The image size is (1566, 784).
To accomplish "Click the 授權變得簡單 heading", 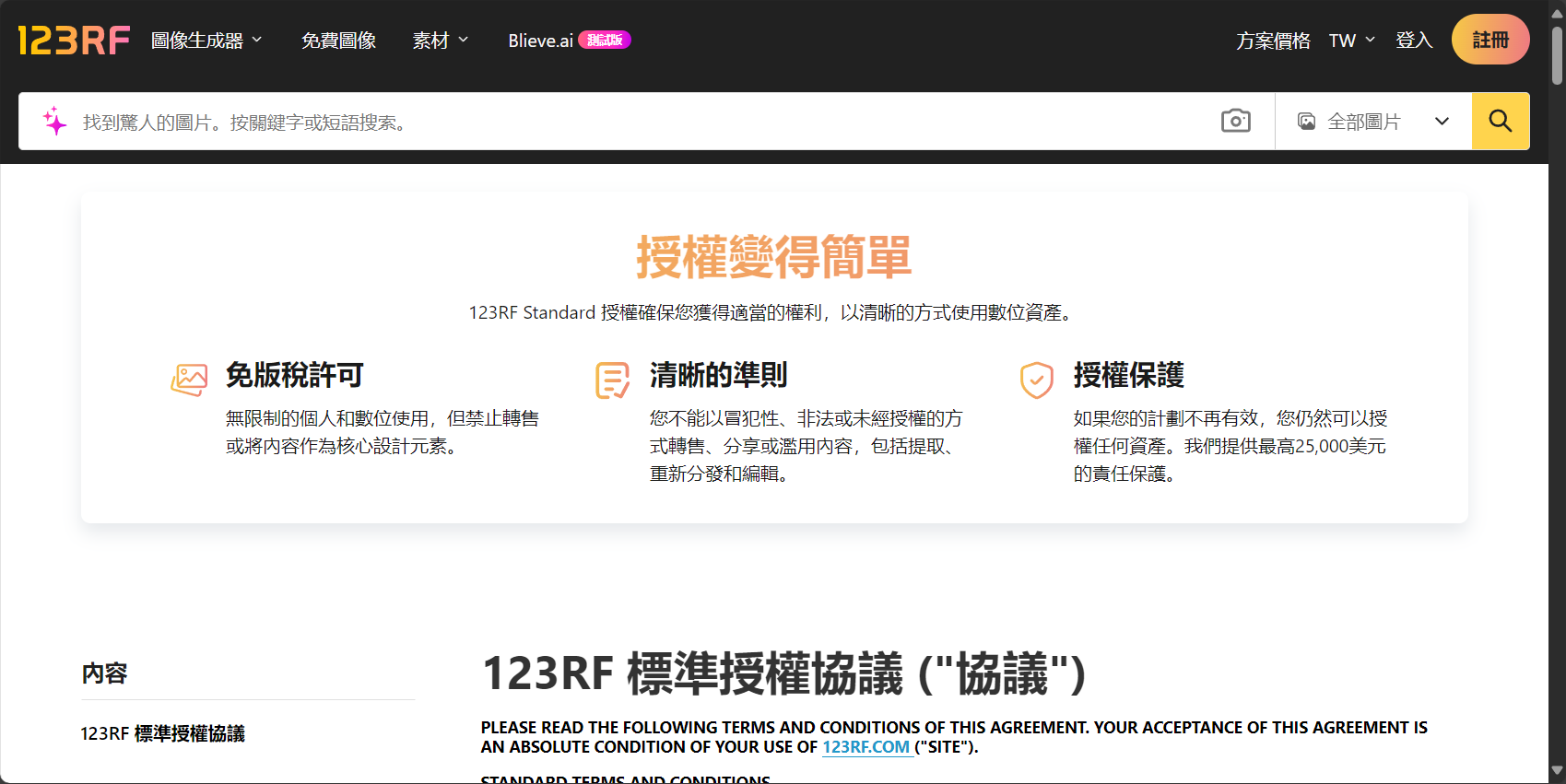I will click(774, 256).
